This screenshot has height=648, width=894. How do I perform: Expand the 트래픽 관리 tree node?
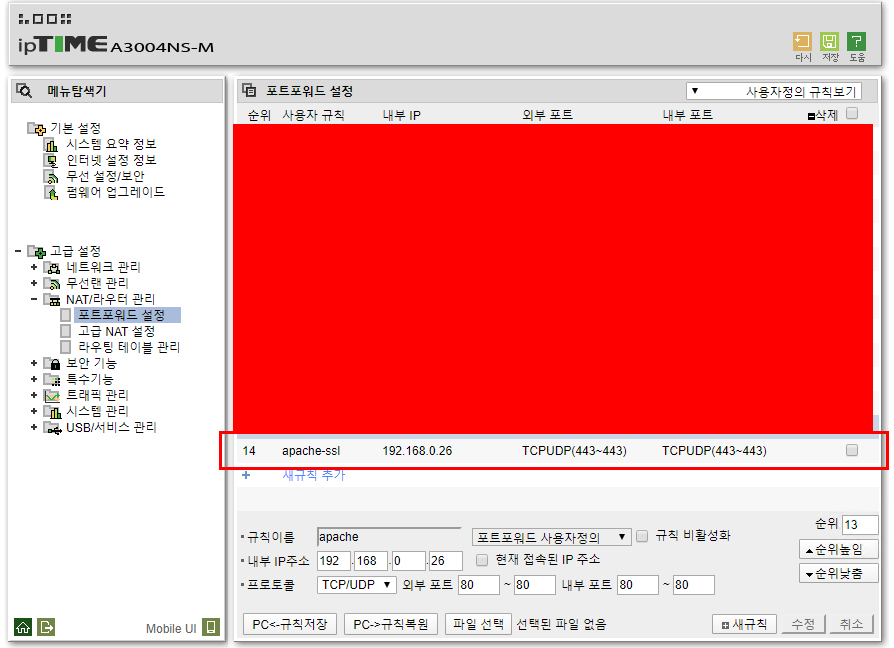(x=34, y=395)
